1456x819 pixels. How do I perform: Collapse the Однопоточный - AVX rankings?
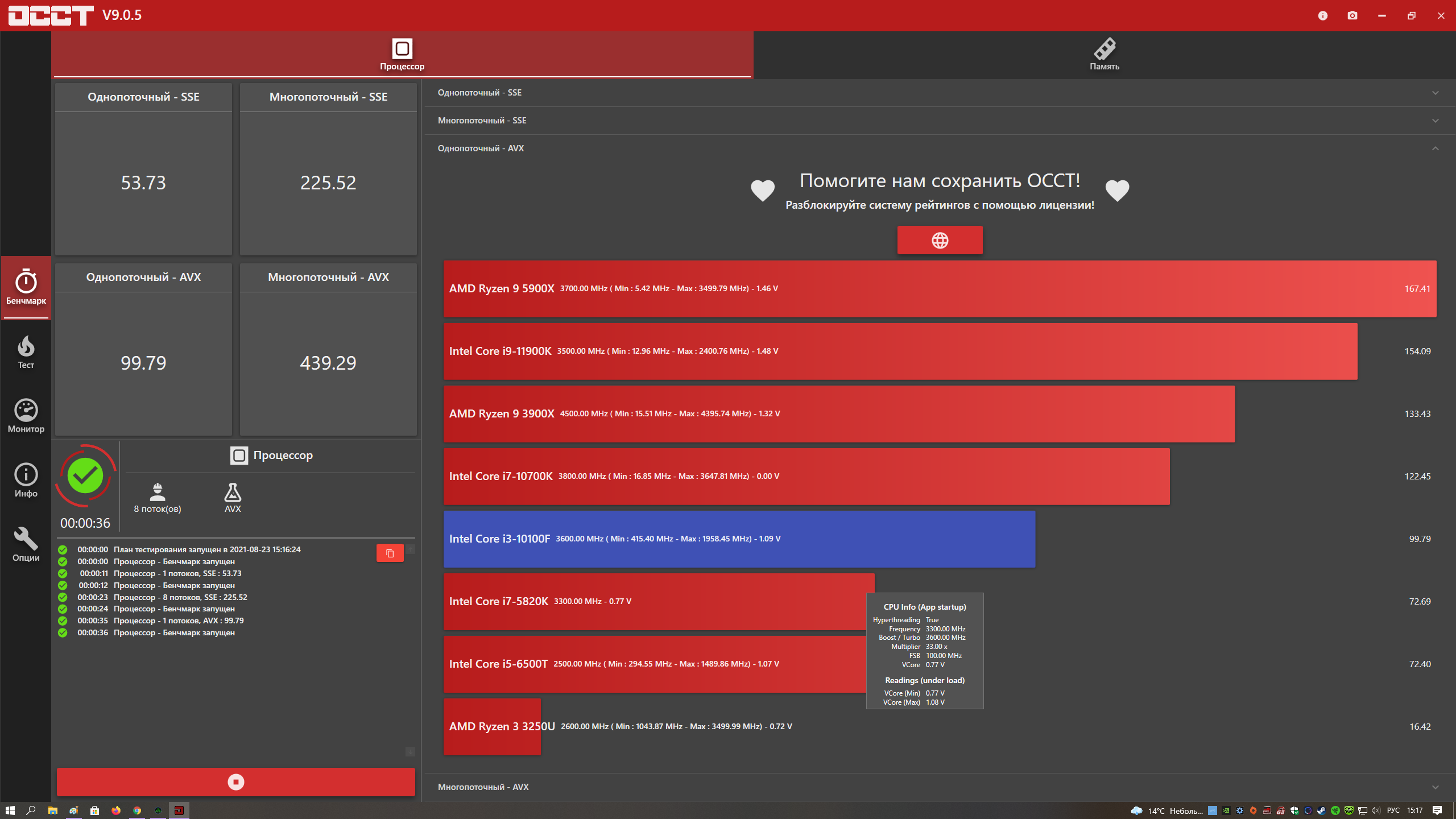(x=940, y=148)
